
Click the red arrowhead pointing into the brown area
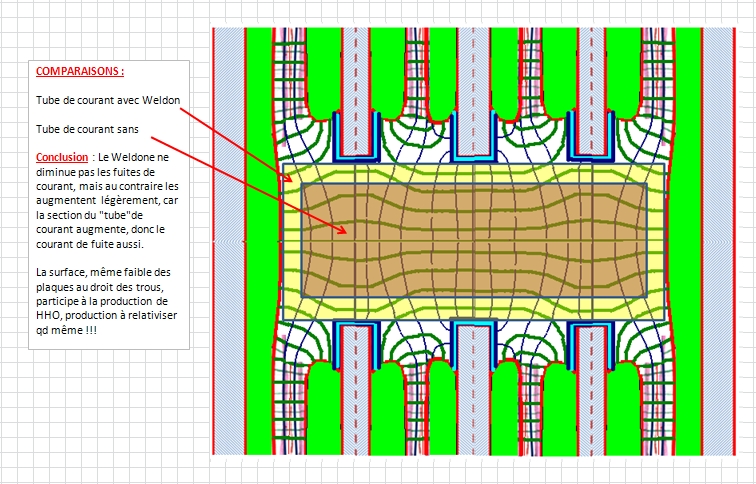click(344, 232)
